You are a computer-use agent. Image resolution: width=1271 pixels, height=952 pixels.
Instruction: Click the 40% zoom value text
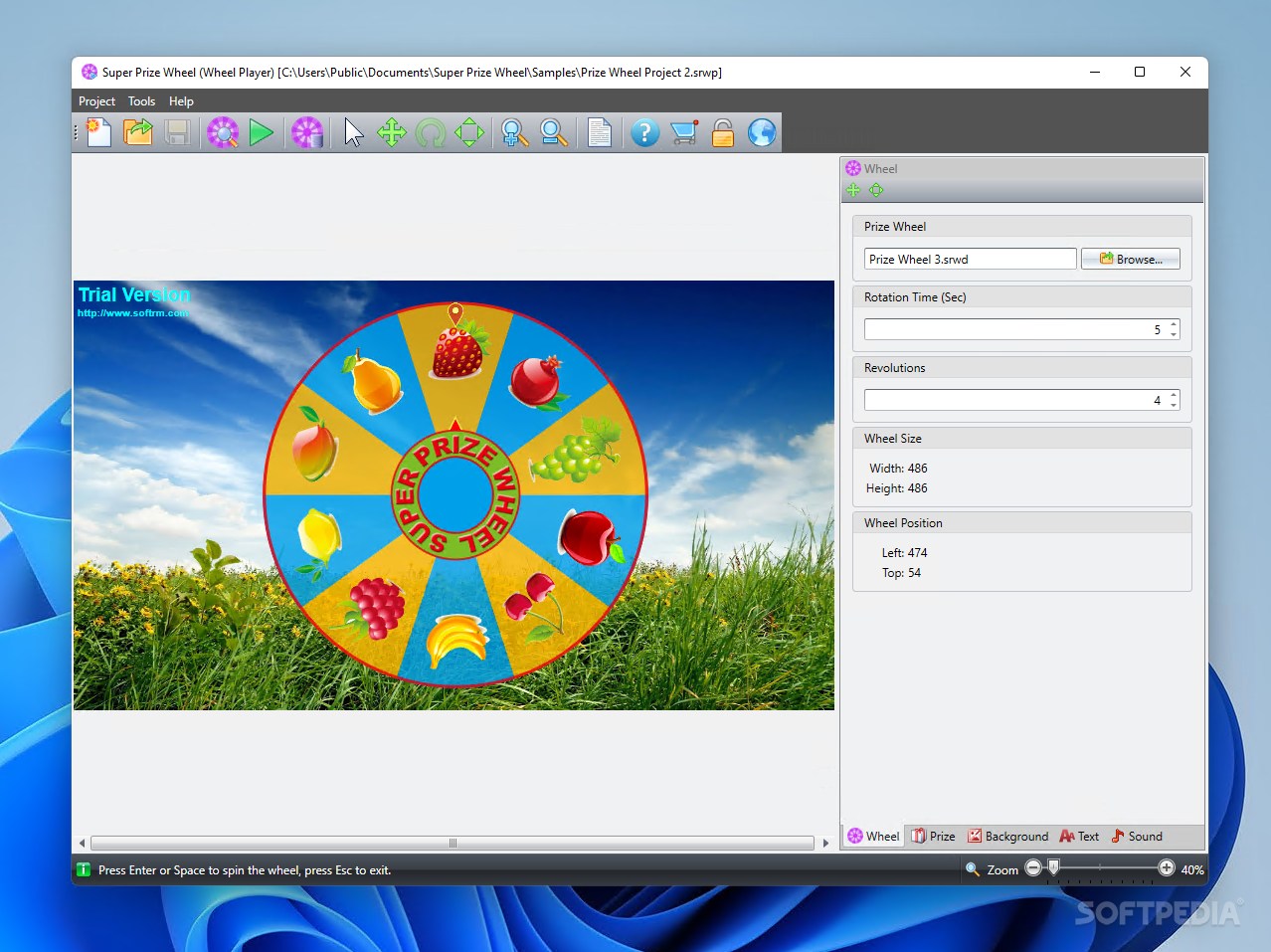(x=1191, y=869)
